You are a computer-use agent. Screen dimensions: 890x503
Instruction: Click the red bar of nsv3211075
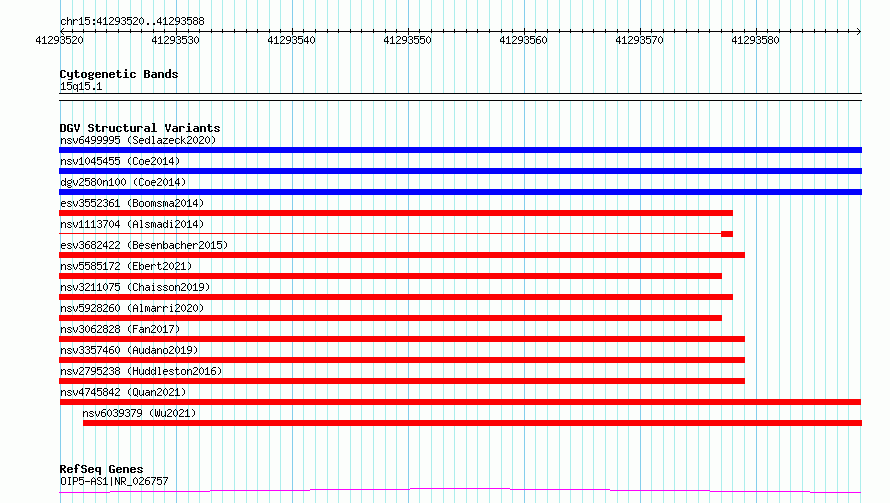point(396,297)
